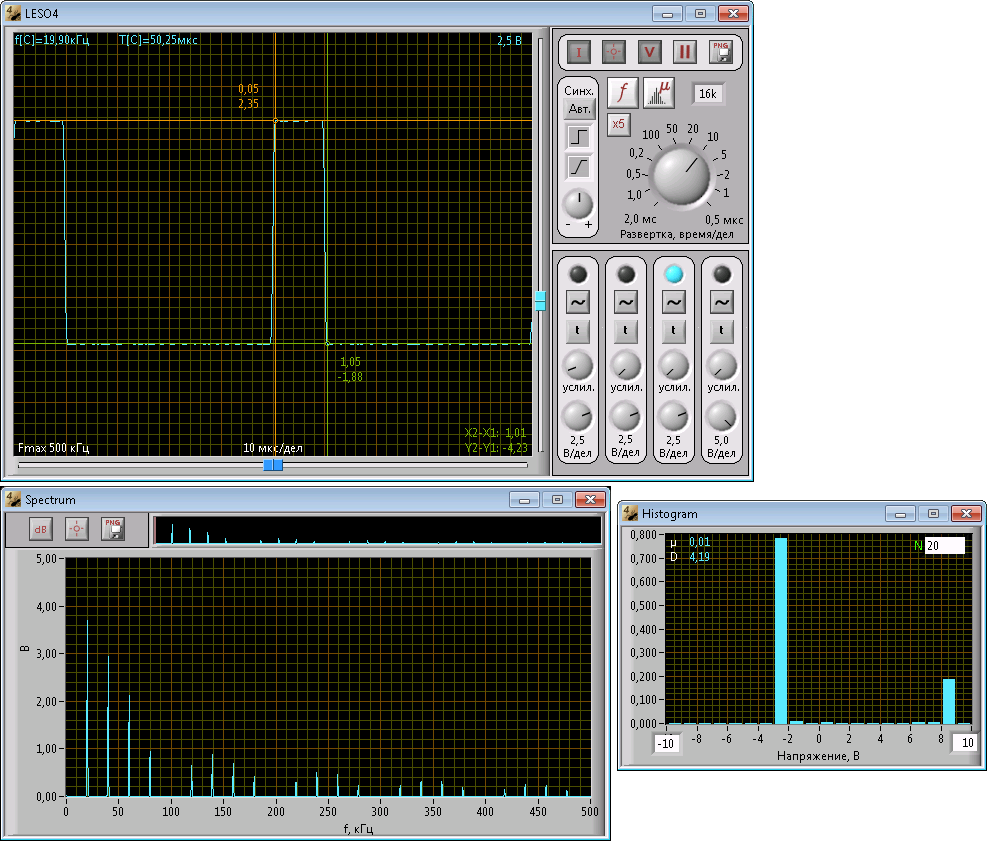Click second channel 2,5 В/дел knob
The height and width of the screenshot is (841, 987).
click(x=626, y=417)
